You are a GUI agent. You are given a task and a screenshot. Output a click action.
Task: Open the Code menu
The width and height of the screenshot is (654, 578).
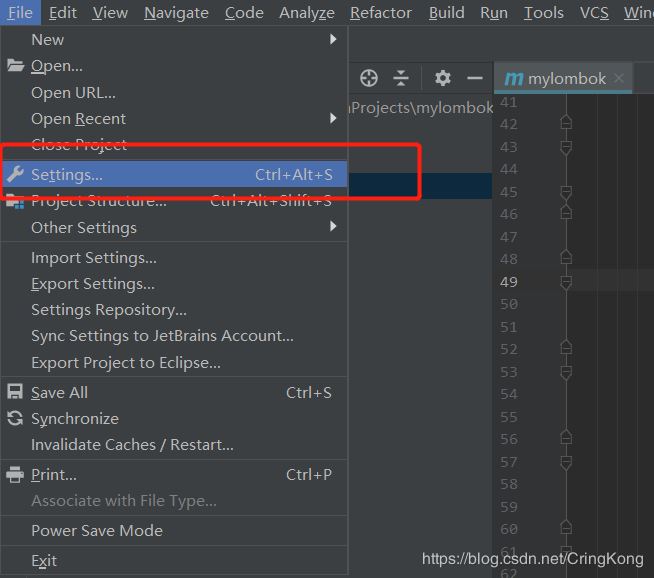point(244,13)
